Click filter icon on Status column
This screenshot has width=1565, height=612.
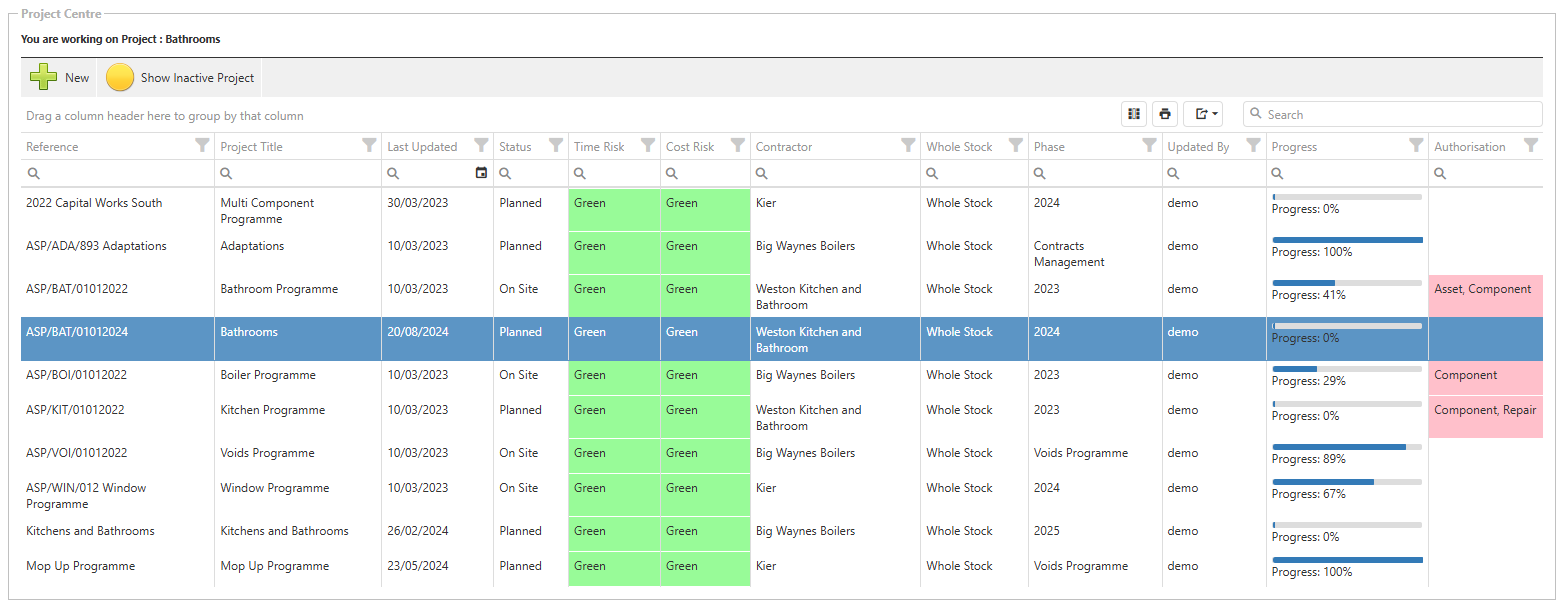pyautogui.click(x=555, y=145)
